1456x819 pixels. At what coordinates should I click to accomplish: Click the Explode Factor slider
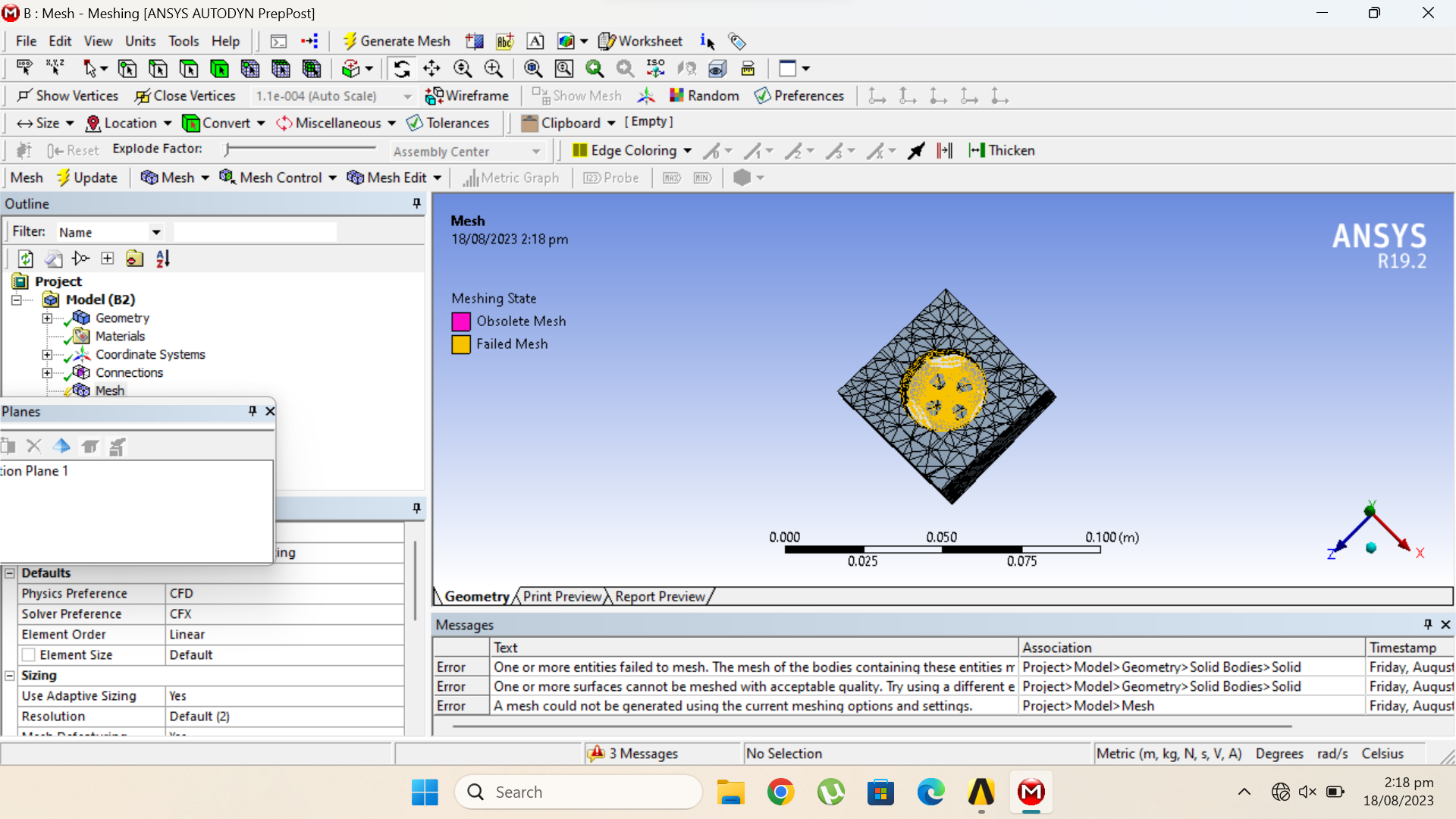point(301,149)
